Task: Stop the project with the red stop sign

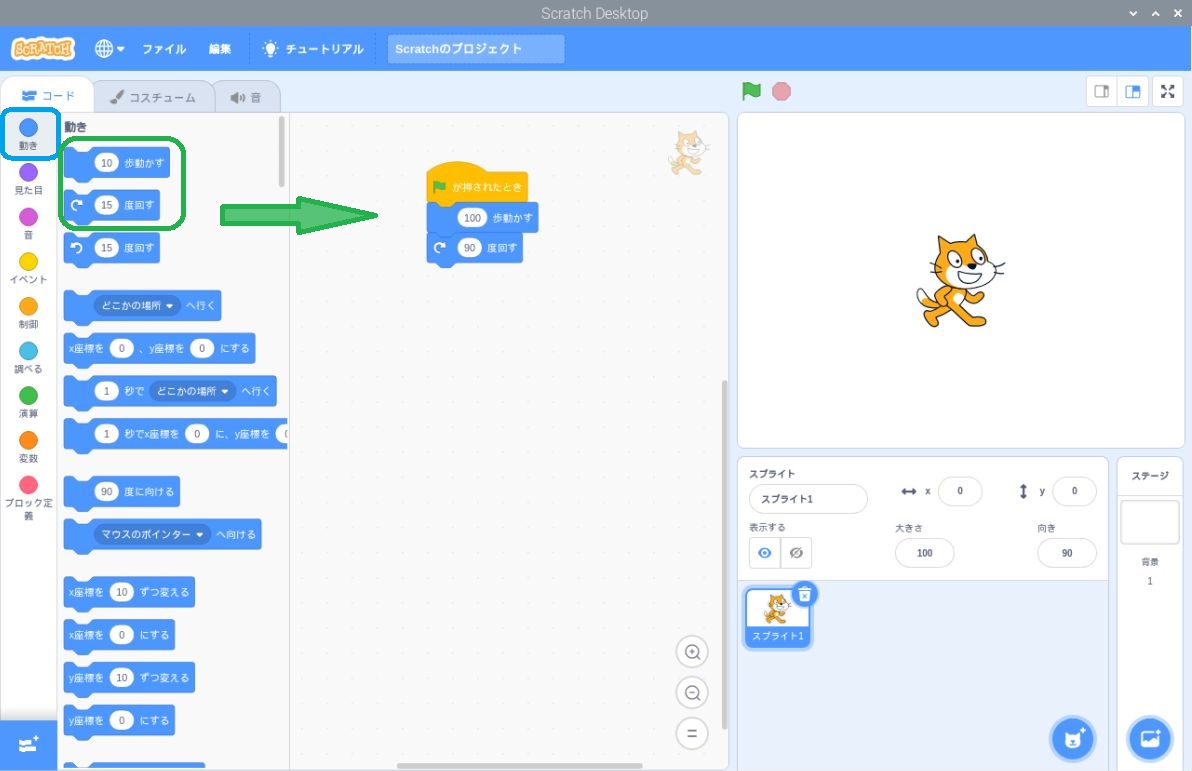Action: 781,91
